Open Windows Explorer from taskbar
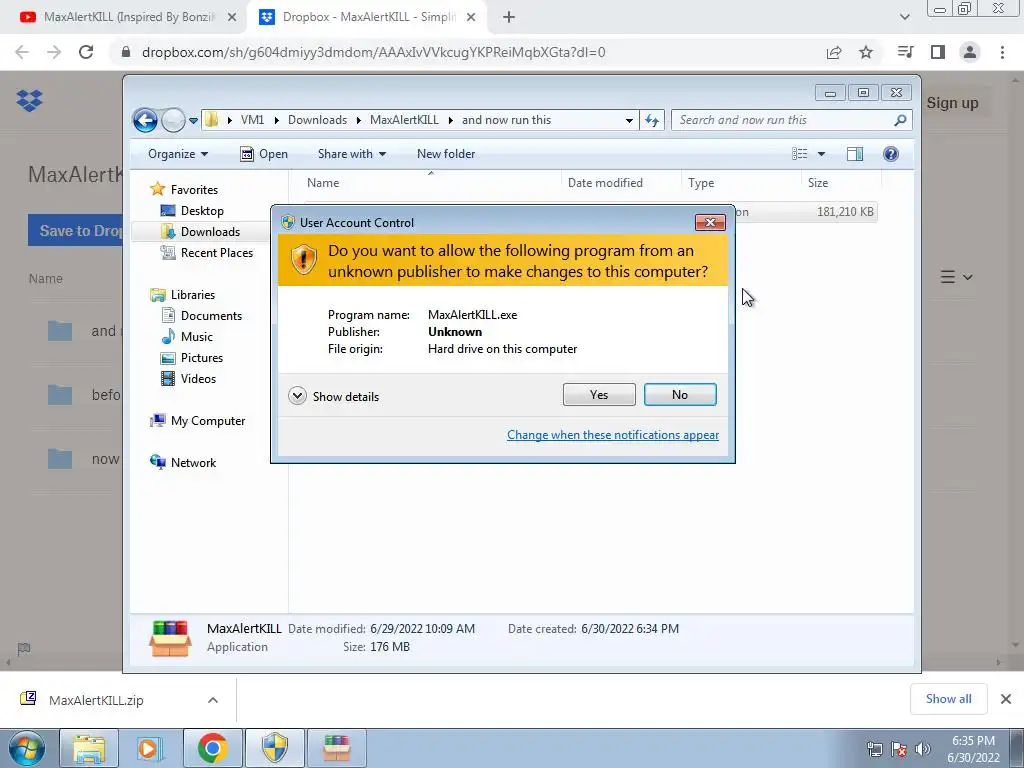Viewport: 1024px width, 768px height. click(89, 748)
